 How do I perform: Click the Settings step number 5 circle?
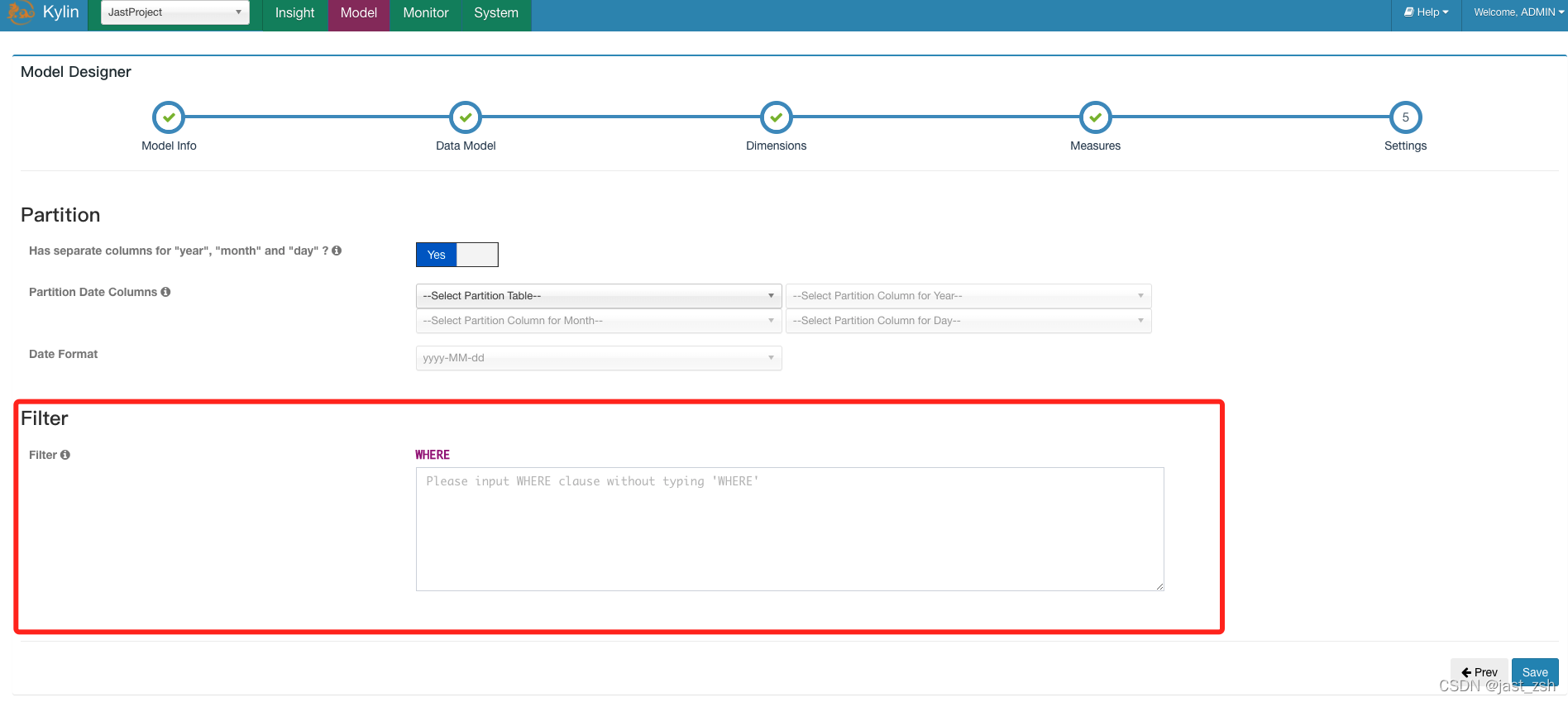point(1406,117)
